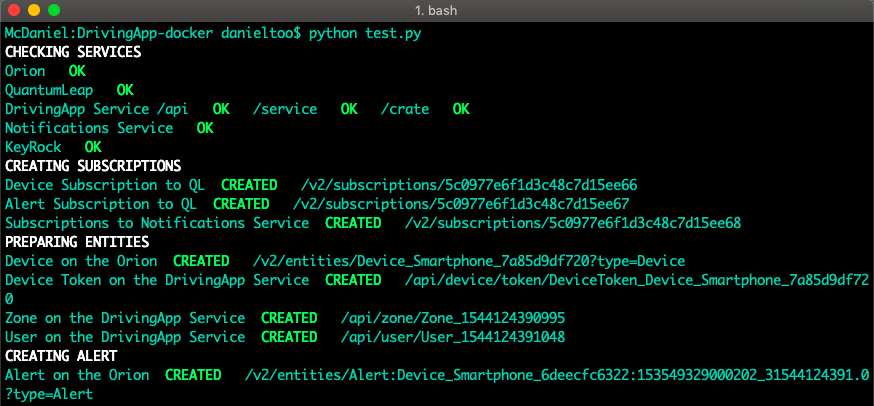Click the OK status beside QuantumLeap
This screenshot has width=874, height=406.
pyautogui.click(x=125, y=90)
